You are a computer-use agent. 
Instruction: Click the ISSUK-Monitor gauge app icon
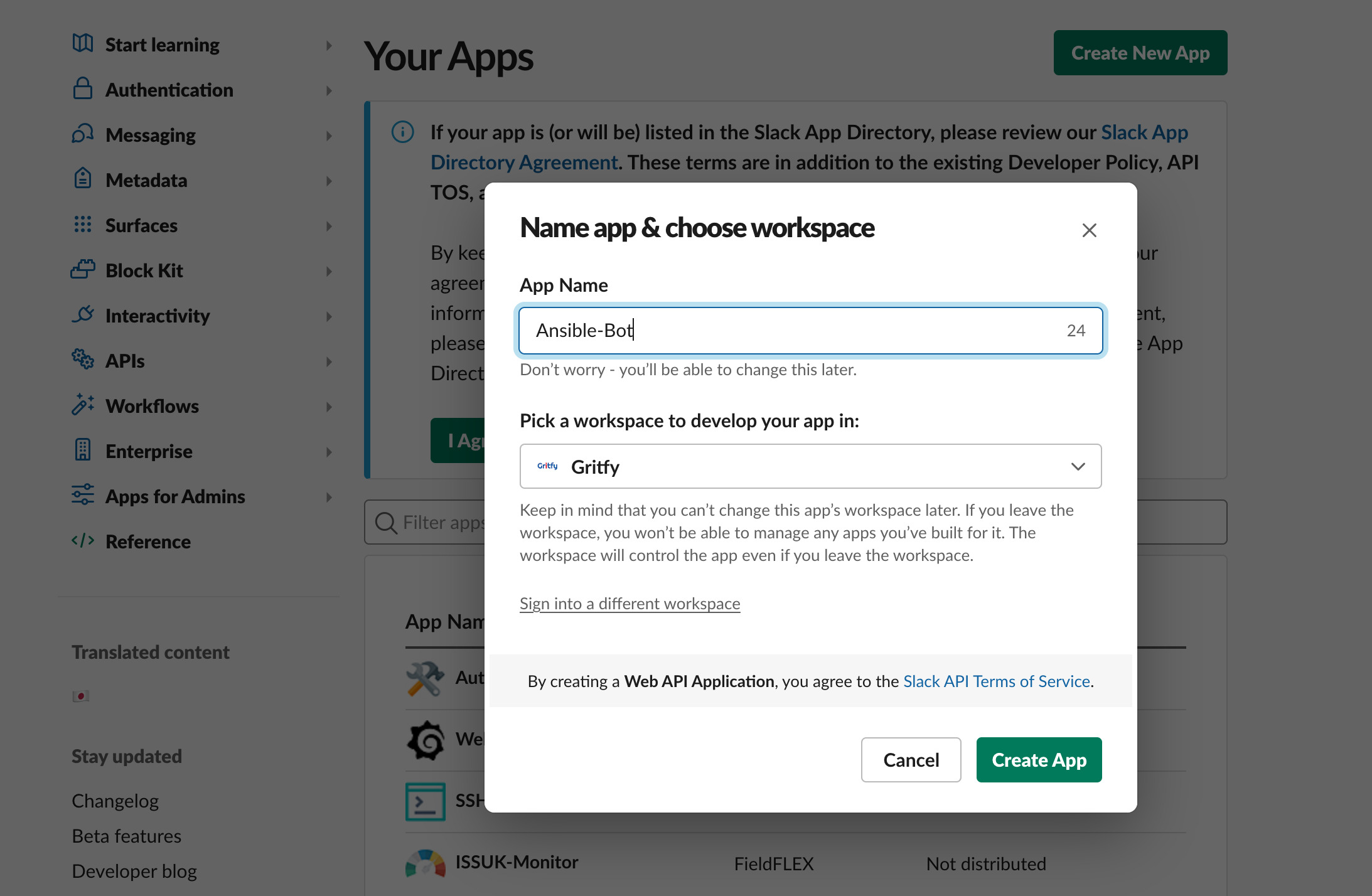(x=426, y=863)
